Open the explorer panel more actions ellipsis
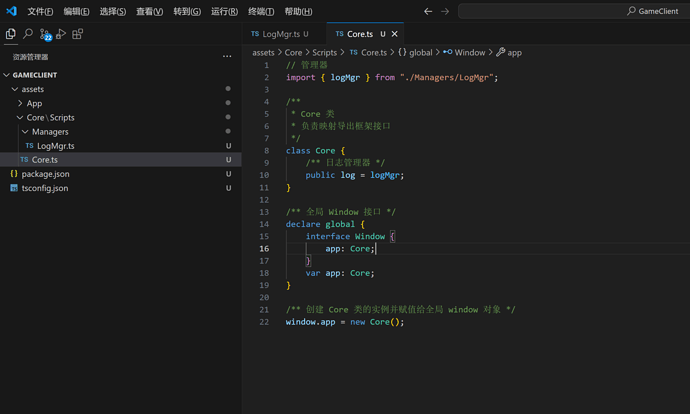Viewport: 690px width, 414px height. click(227, 57)
